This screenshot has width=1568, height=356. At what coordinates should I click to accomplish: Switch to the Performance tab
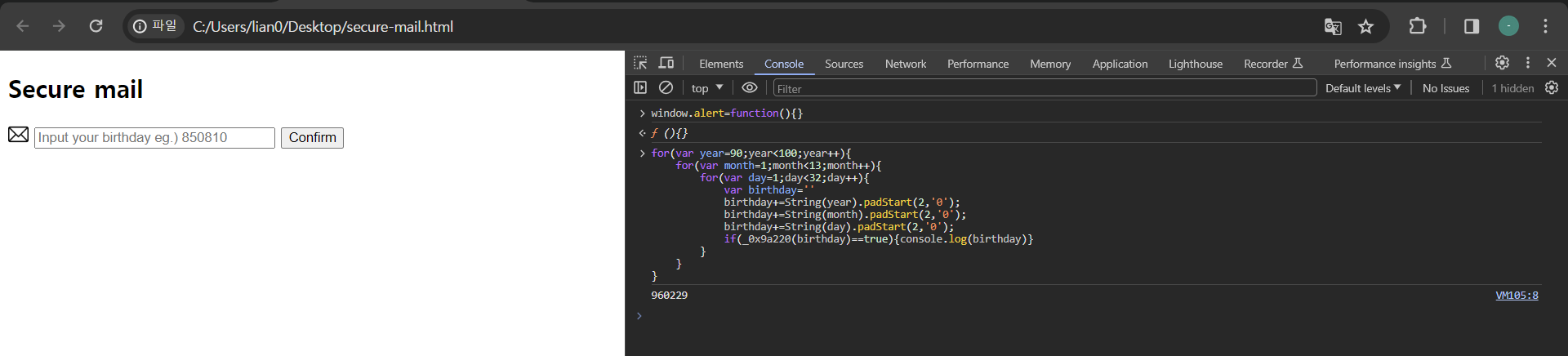[x=978, y=64]
